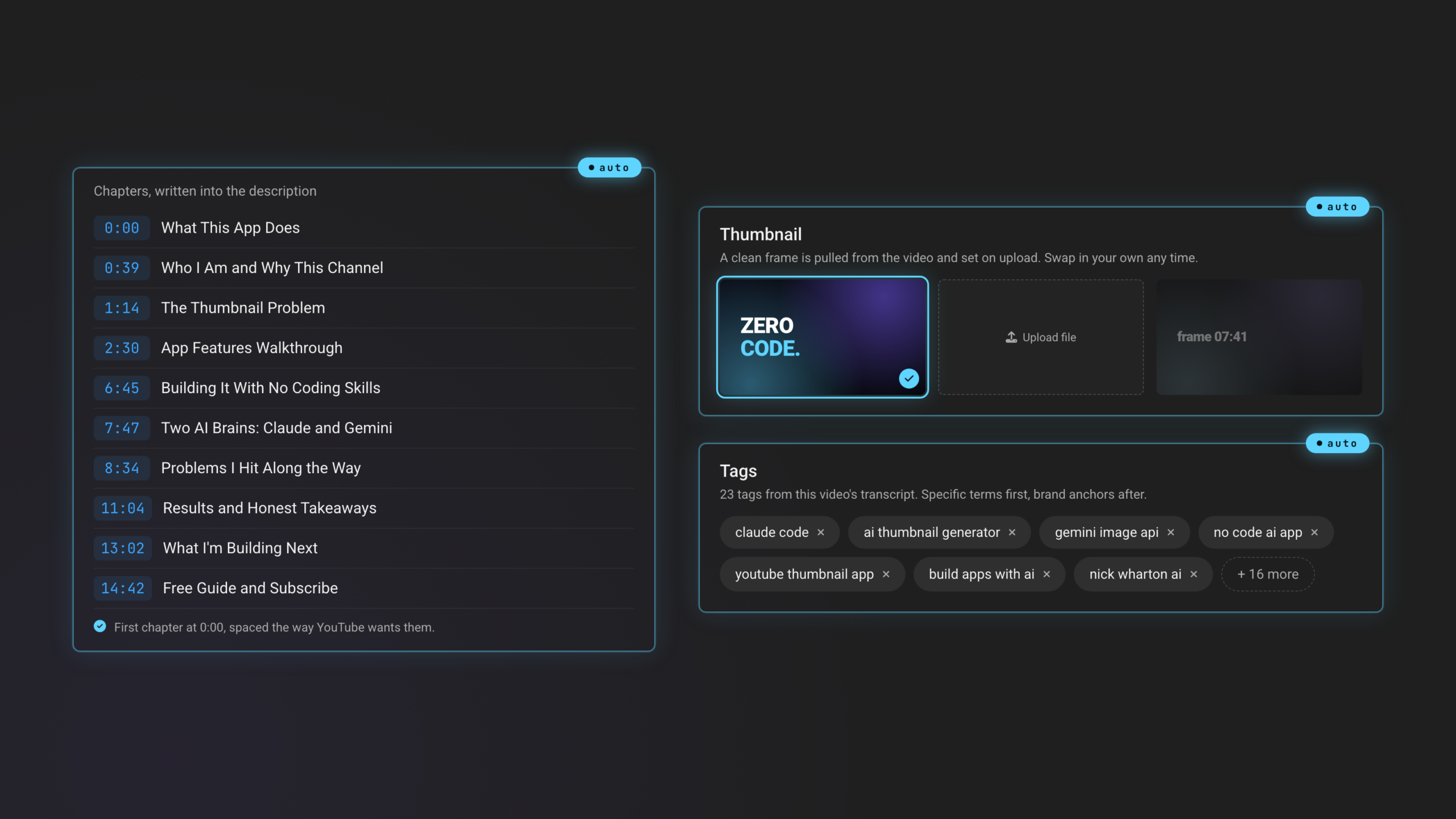Select chapter 'What I'm Building Next'
The height and width of the screenshot is (819, 1456).
pyautogui.click(x=240, y=549)
